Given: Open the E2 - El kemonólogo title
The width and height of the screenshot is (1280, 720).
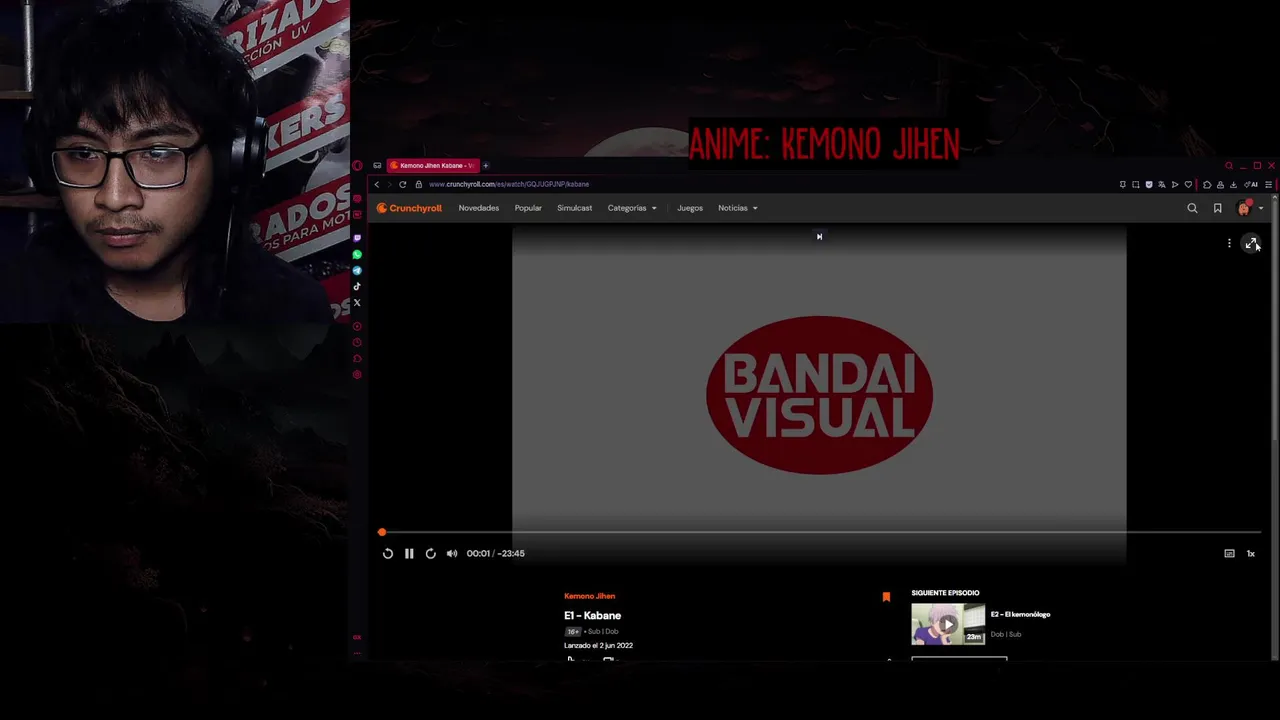Looking at the screenshot, I should (x=1020, y=614).
